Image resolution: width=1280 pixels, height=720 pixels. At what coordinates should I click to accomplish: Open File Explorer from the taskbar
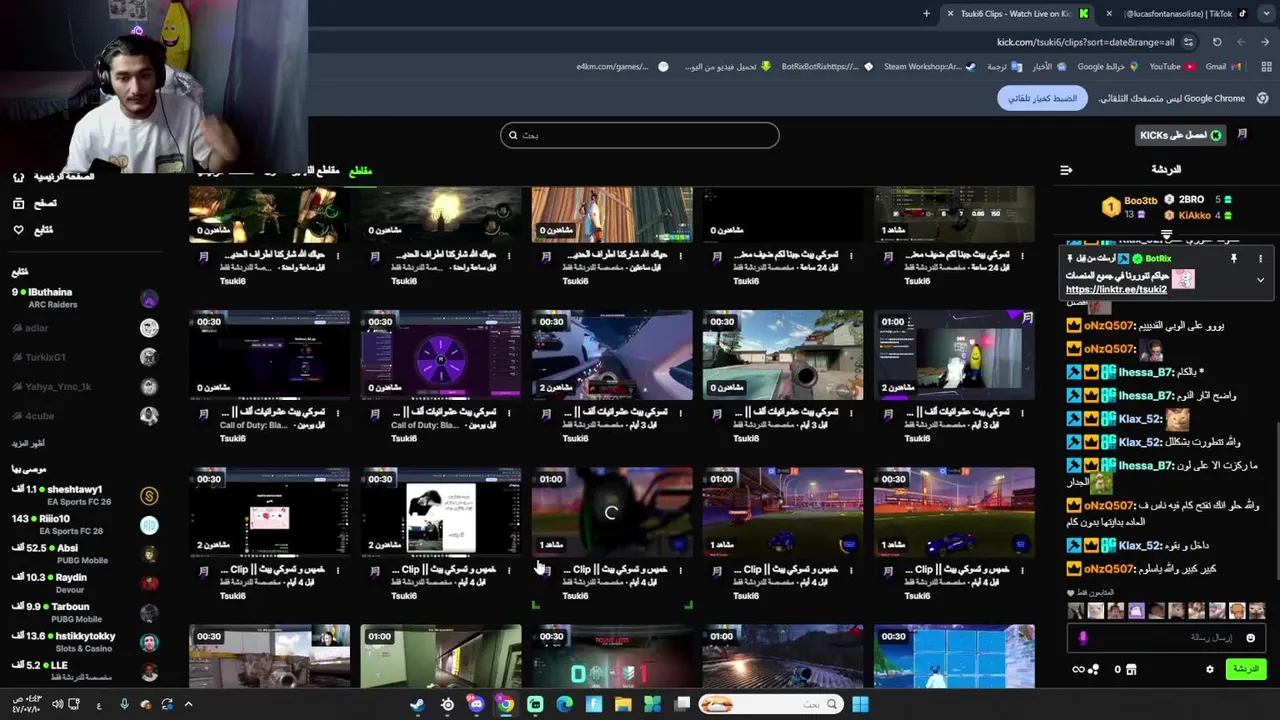tap(623, 704)
